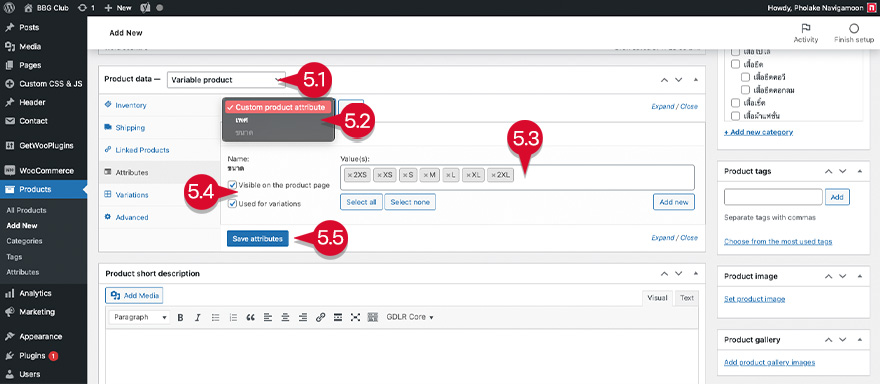Check the เสื้อยืด category checkbox
880x384 pixels.
point(735,64)
